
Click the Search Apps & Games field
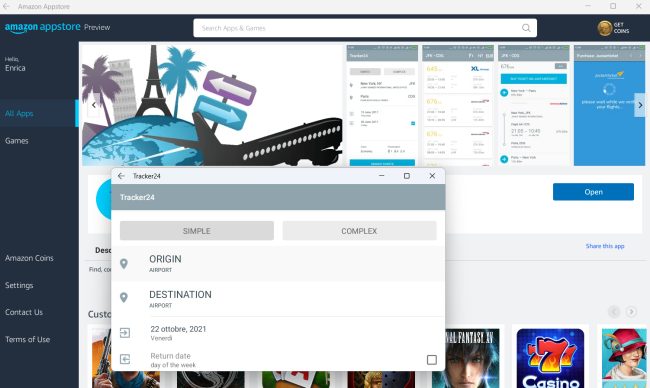(365, 28)
